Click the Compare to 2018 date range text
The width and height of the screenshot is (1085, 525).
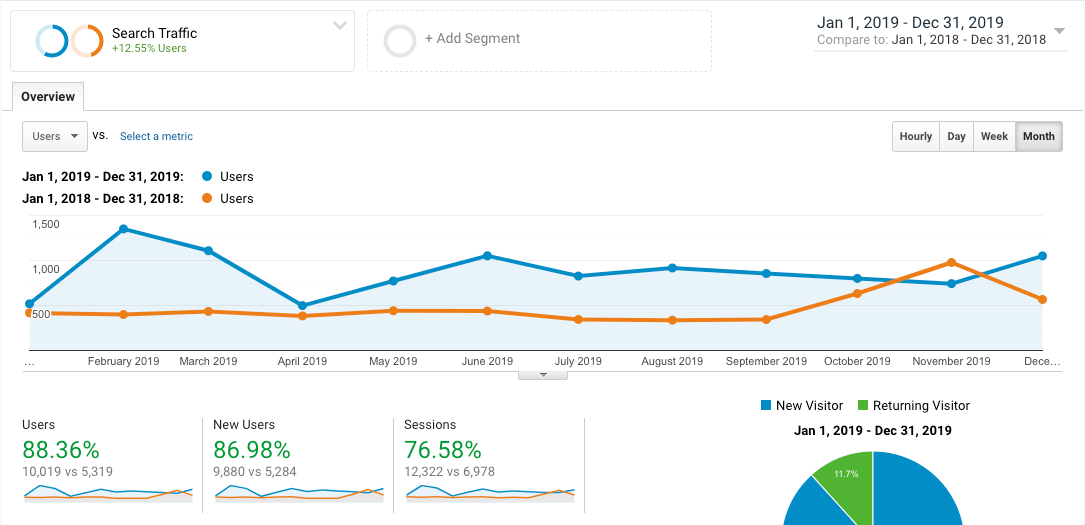pos(931,39)
